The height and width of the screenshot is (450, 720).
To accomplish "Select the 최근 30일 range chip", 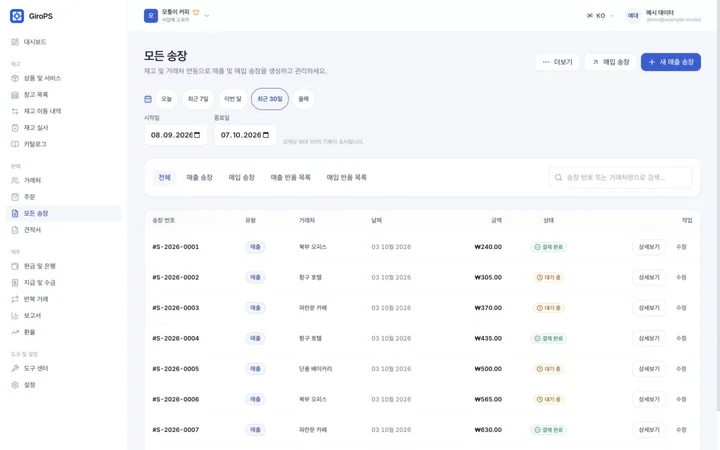I will pos(270,99).
